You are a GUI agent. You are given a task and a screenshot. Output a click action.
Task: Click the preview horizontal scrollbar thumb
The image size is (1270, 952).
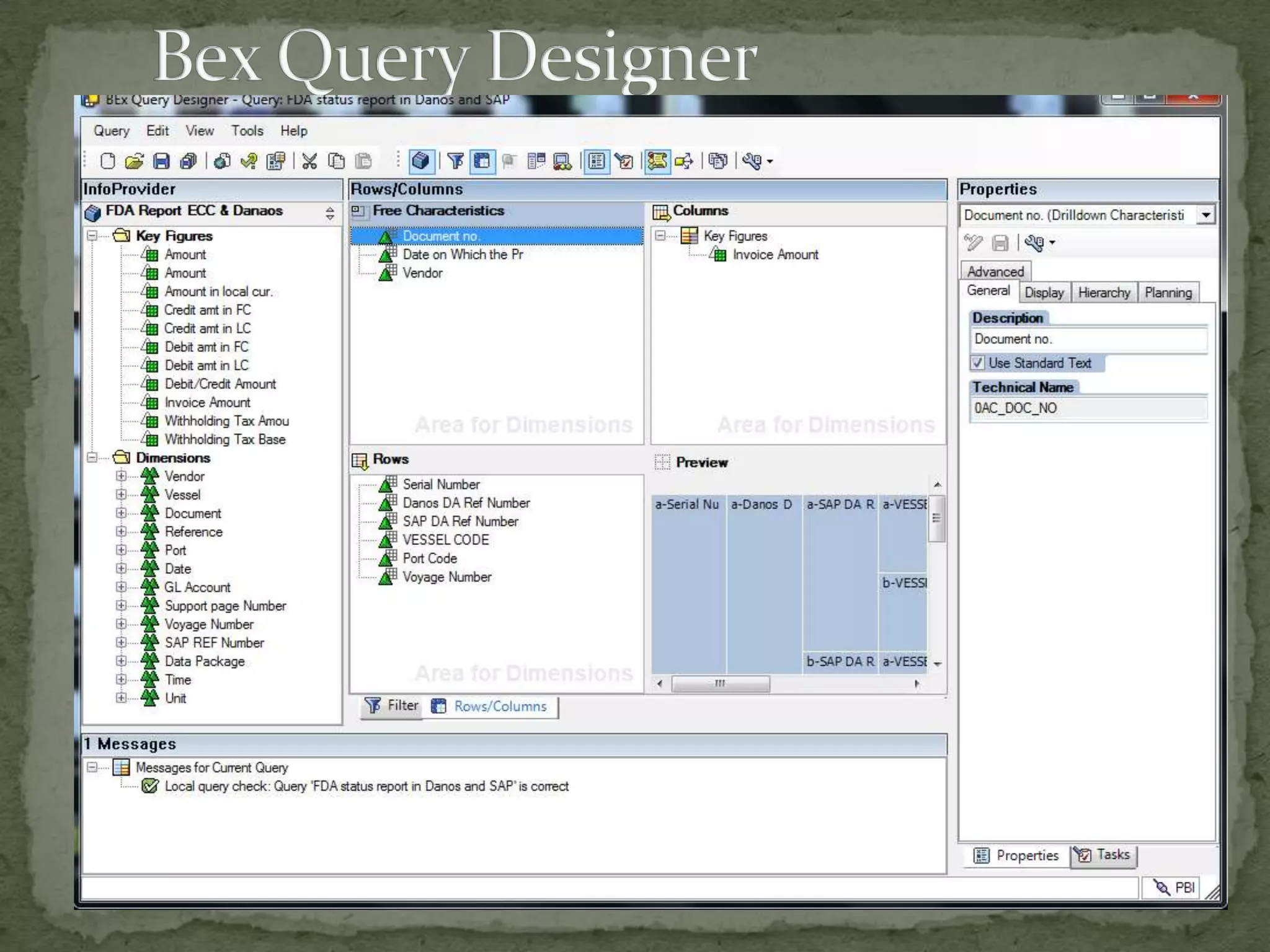coord(720,684)
